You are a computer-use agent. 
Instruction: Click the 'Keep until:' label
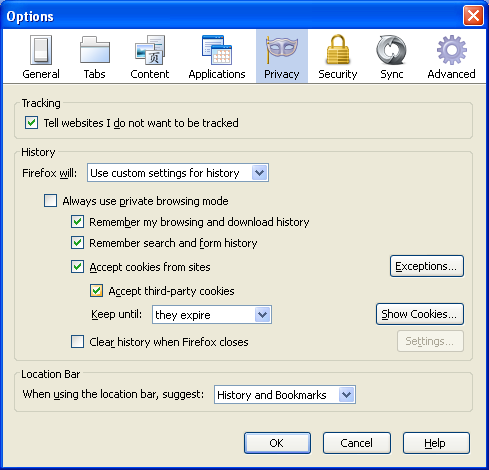click(116, 314)
